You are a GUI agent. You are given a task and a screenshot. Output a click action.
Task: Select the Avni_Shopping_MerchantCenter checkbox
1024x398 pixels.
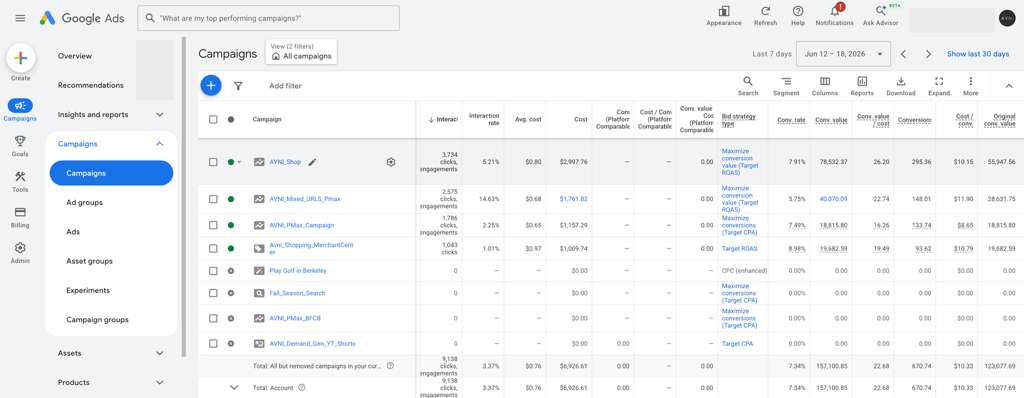pyautogui.click(x=213, y=248)
